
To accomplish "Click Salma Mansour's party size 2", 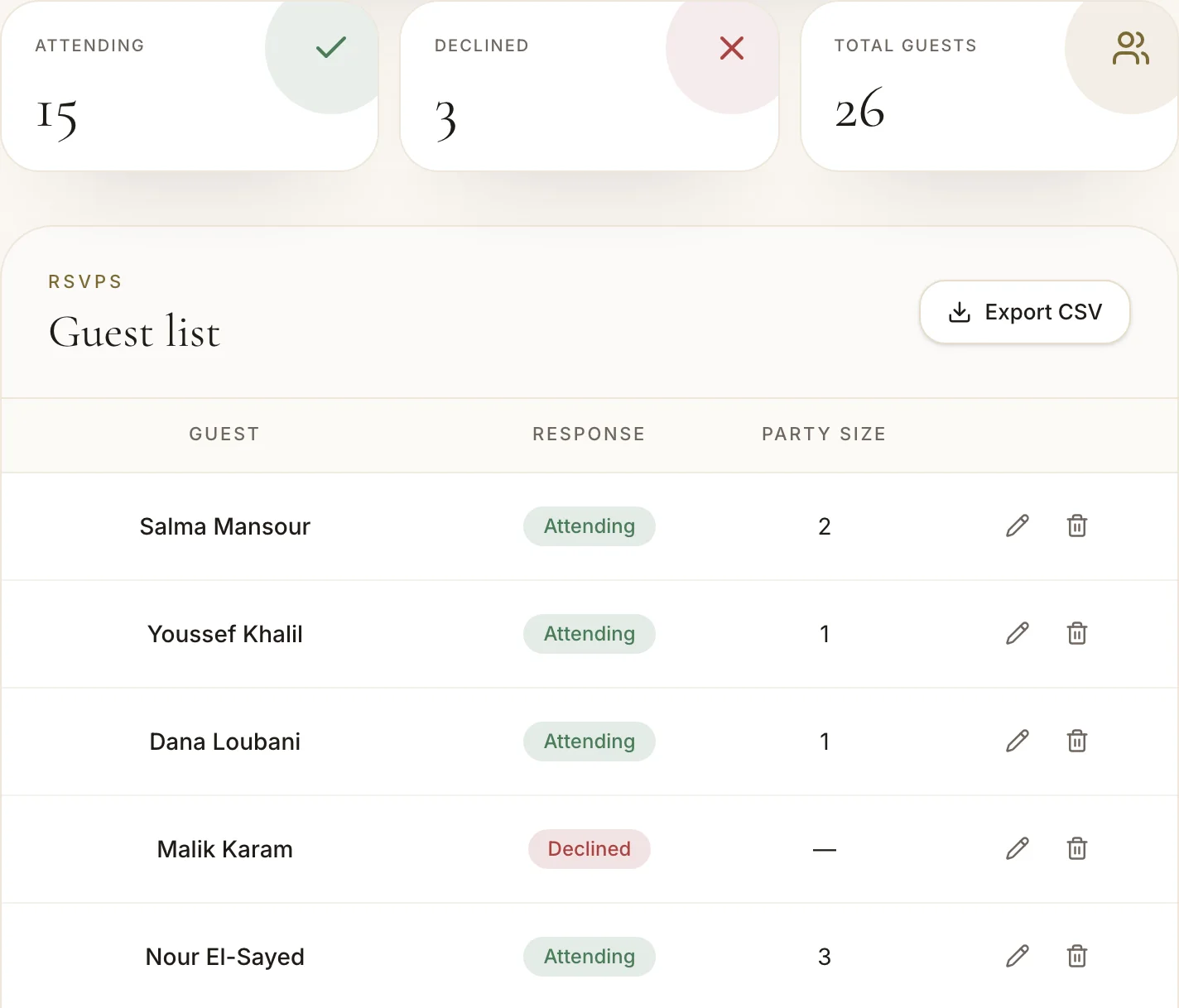I will point(825,526).
